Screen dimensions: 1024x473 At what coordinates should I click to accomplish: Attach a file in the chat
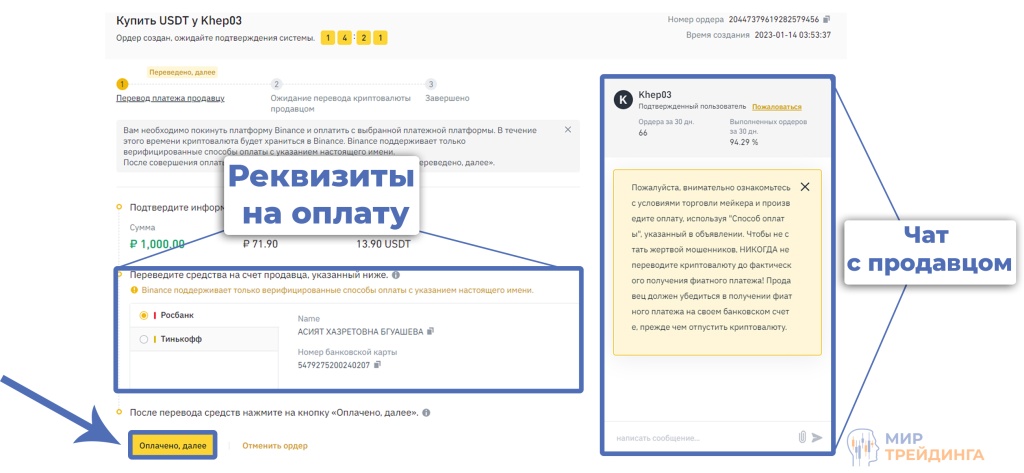point(802,437)
